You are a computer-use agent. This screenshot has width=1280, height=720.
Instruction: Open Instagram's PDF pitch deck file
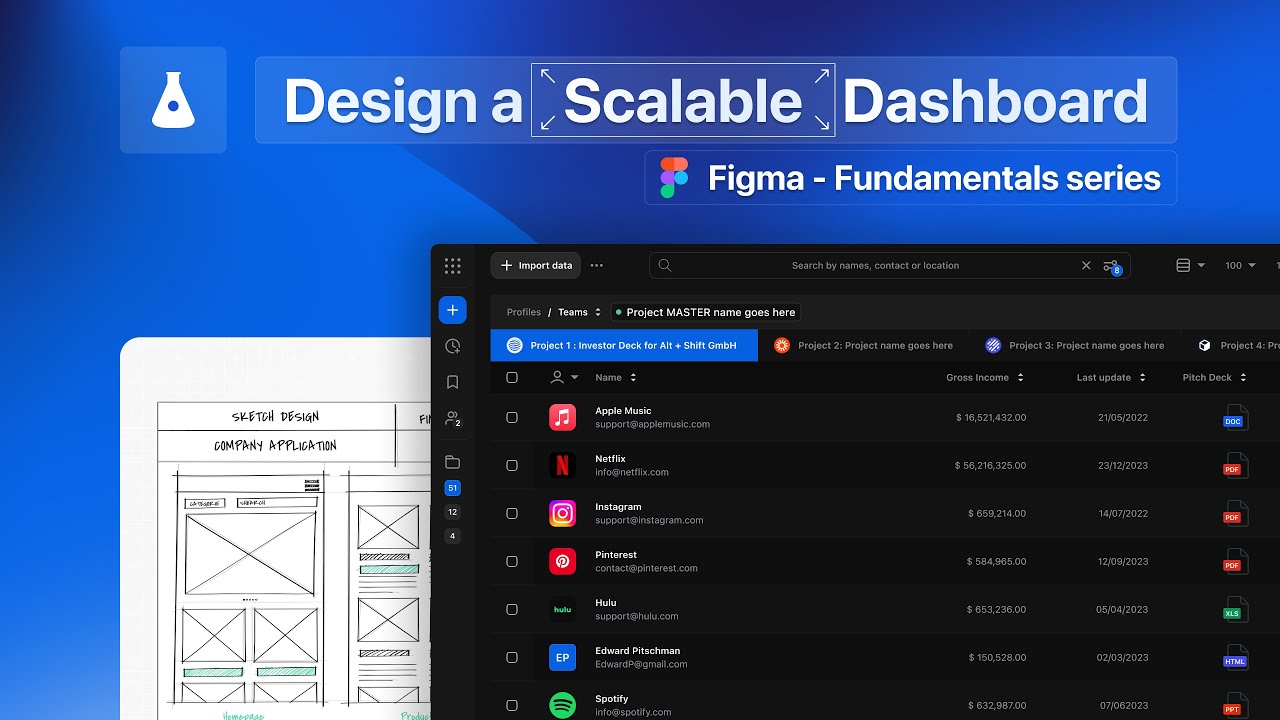(1234, 513)
